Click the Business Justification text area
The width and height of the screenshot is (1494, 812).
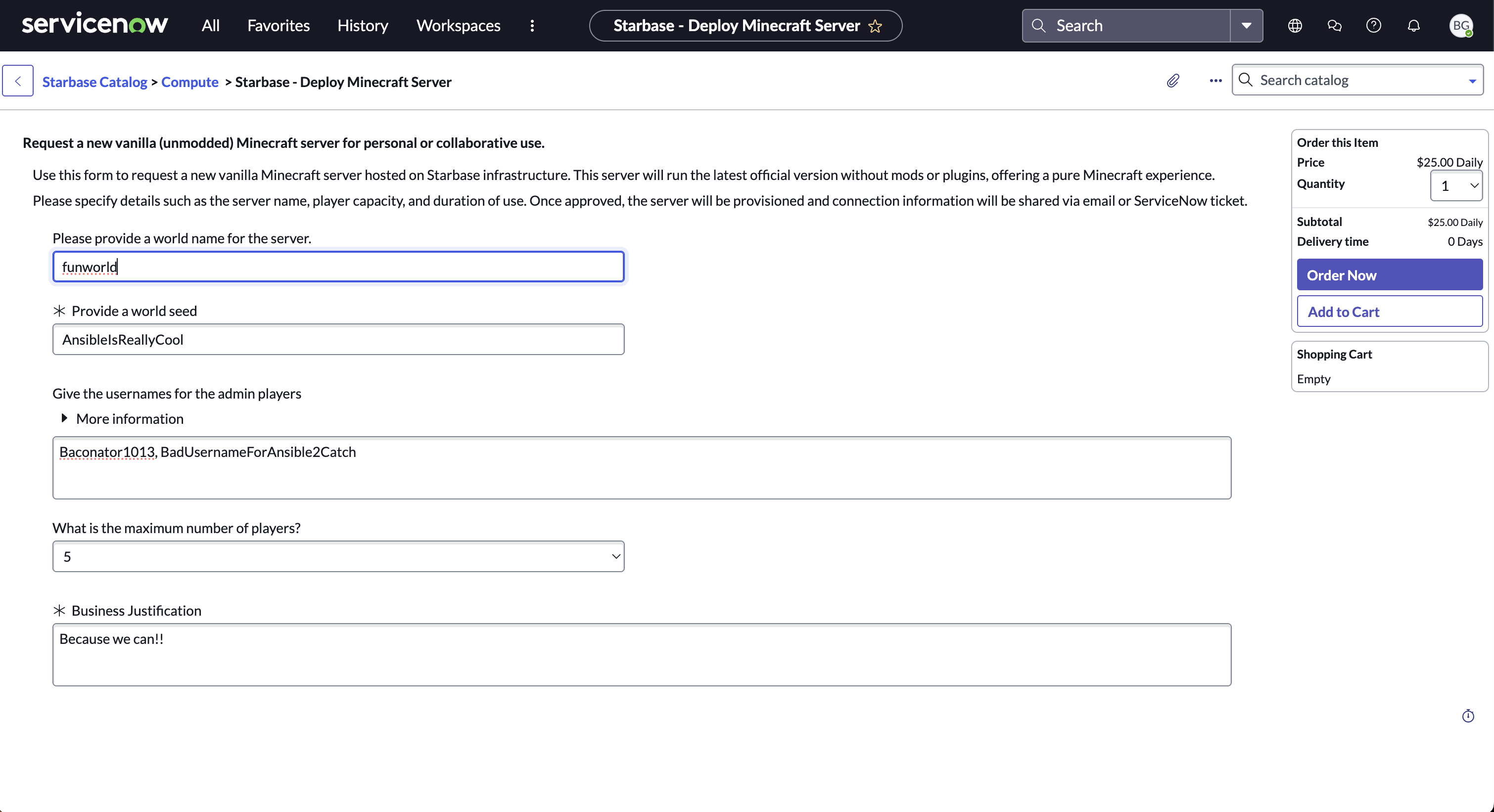point(642,655)
